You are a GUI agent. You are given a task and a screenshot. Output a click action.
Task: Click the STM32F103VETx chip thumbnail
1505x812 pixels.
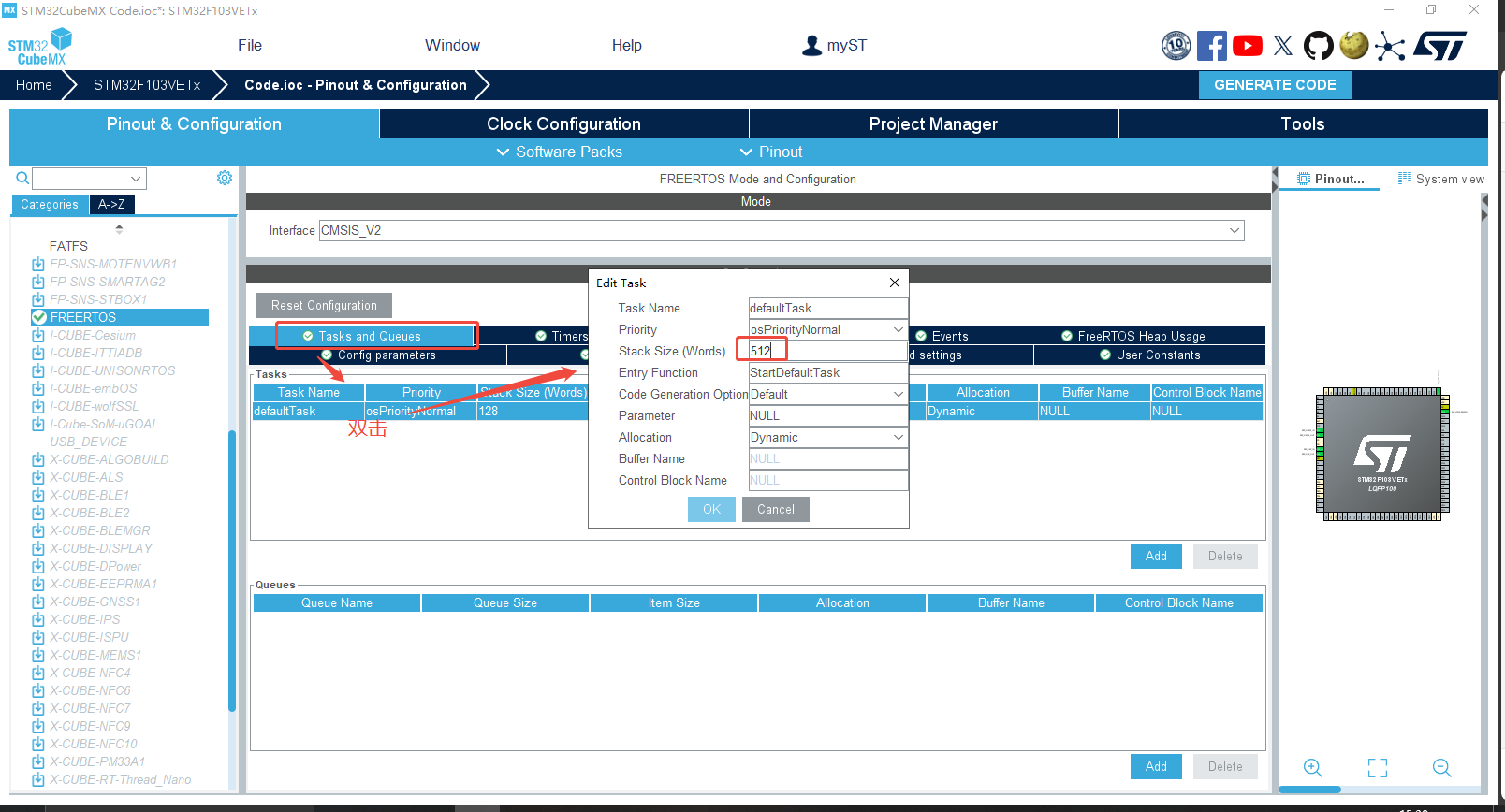tap(1382, 454)
